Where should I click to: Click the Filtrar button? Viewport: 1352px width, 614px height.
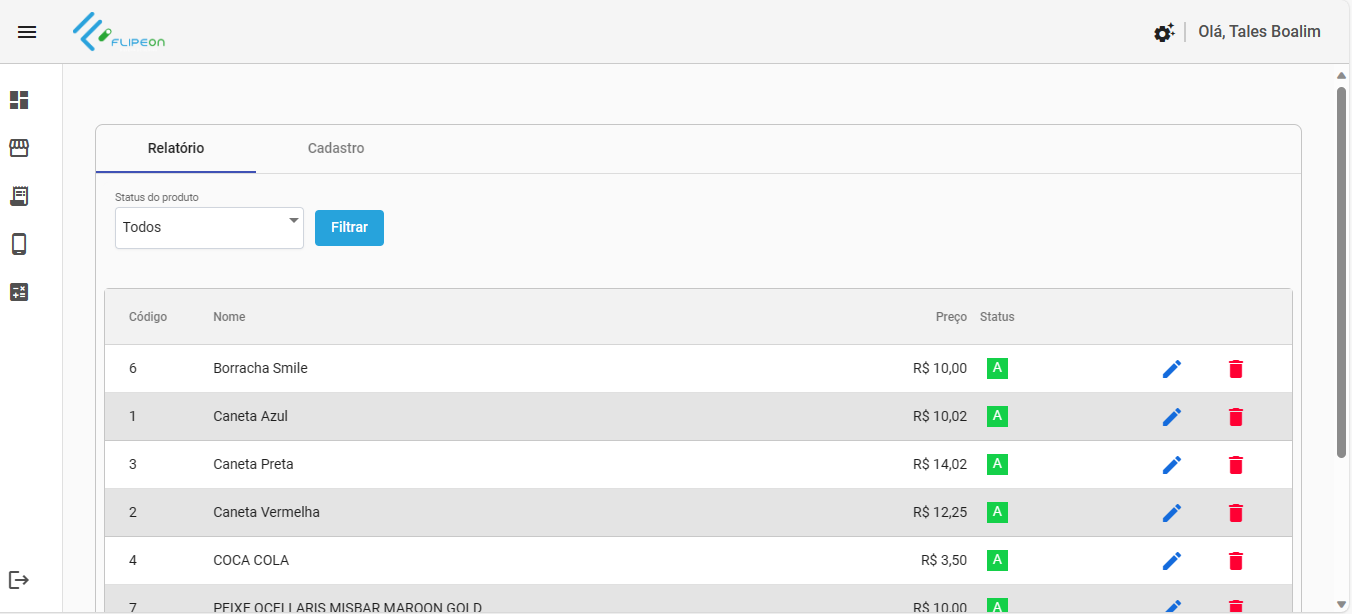(x=349, y=228)
